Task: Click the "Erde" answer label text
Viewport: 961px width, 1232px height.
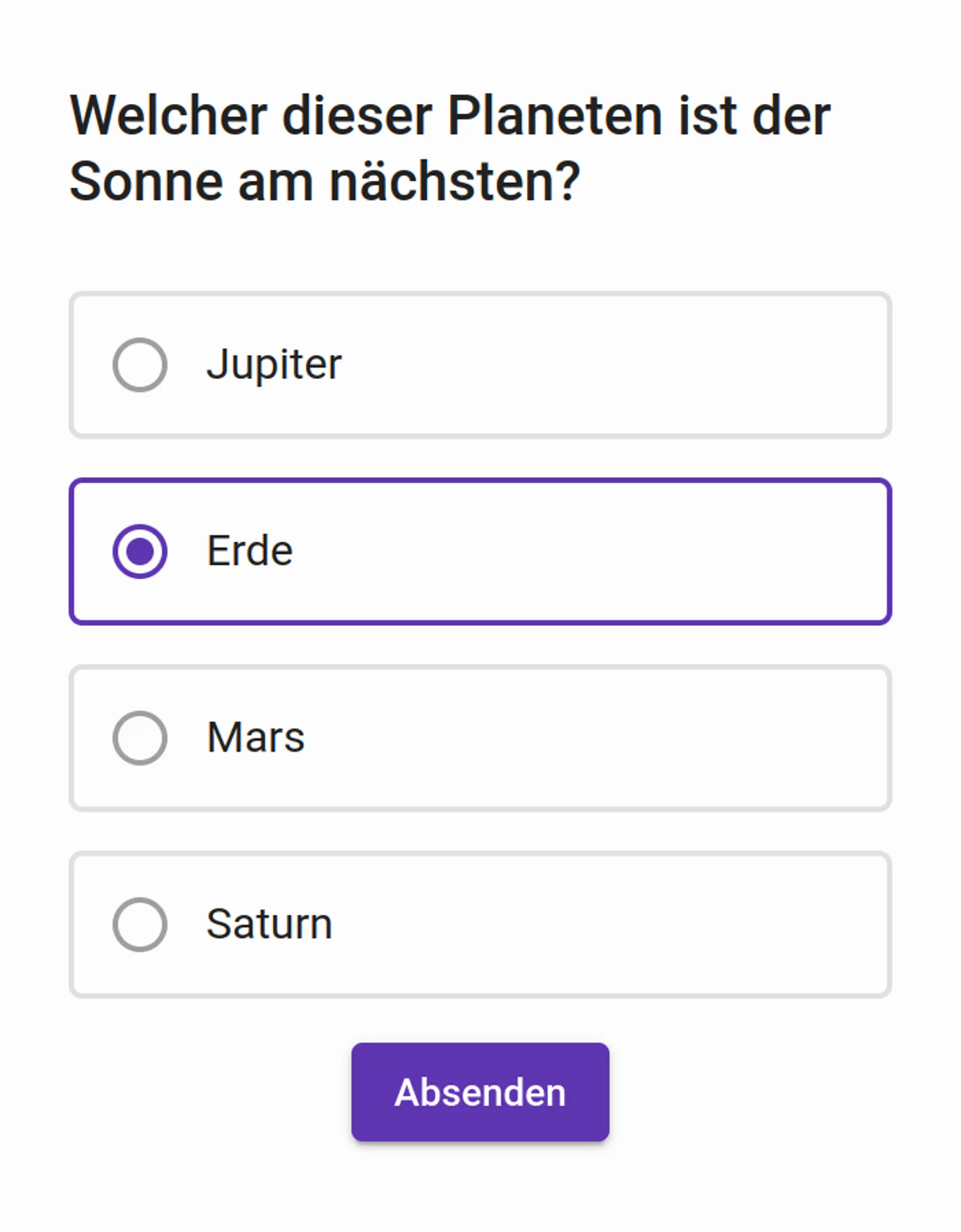Action: [x=250, y=552]
